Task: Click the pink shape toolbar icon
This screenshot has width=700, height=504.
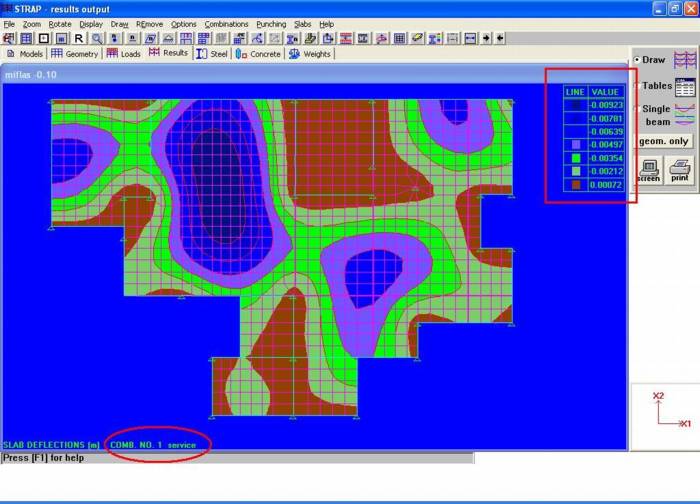Action: tap(381, 38)
